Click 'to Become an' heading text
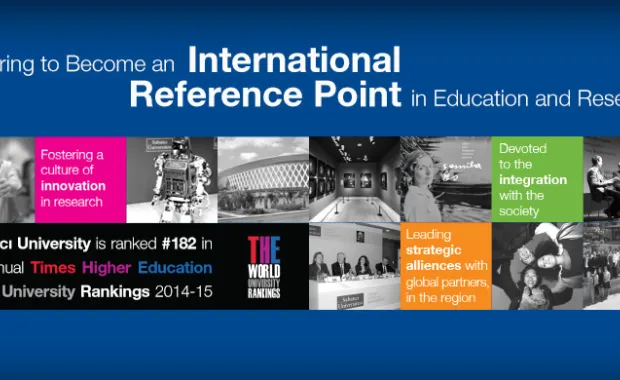This screenshot has height=380, width=620. point(107,64)
